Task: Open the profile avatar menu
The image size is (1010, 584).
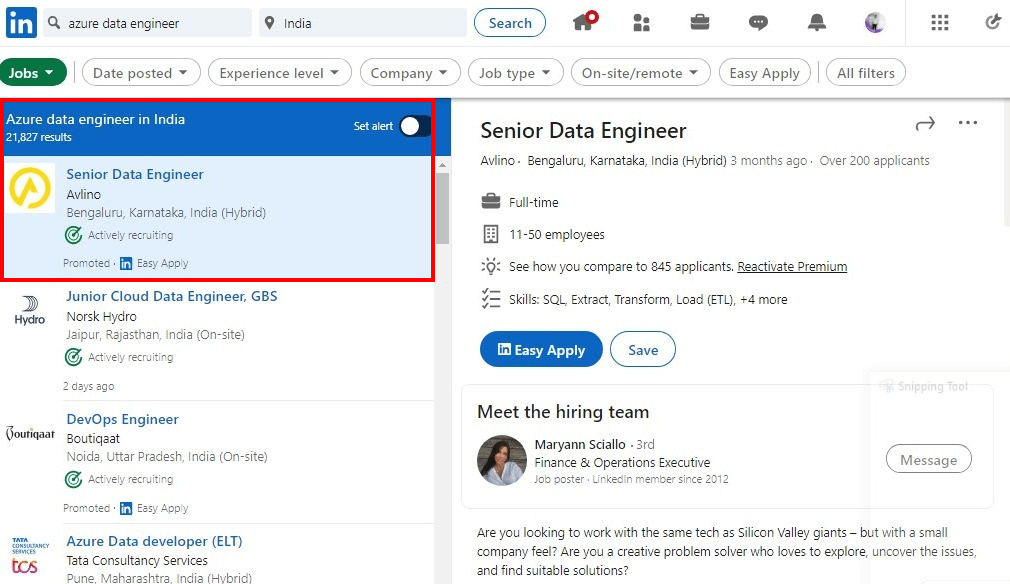Action: [875, 23]
